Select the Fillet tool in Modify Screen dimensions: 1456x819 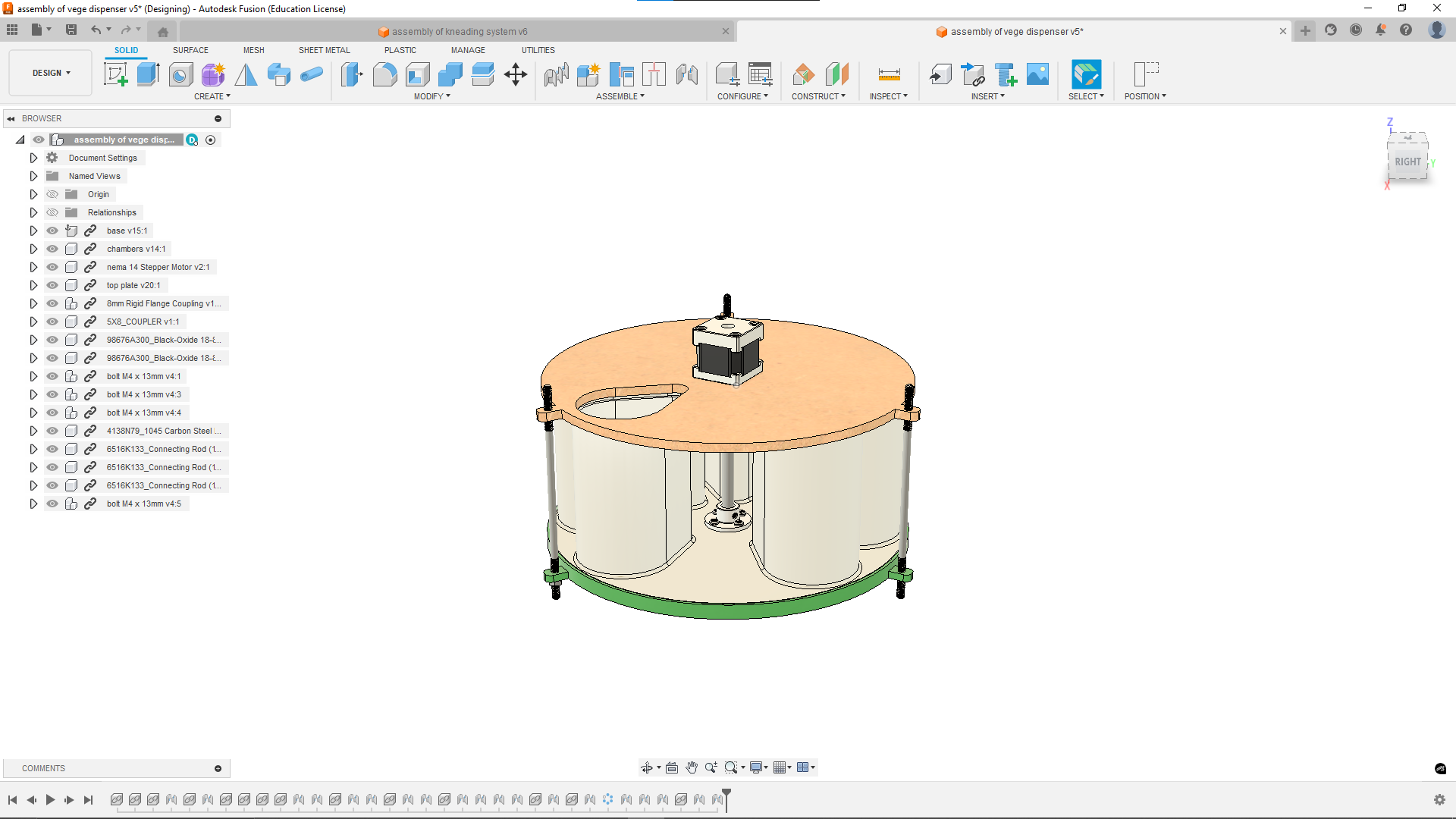(384, 74)
